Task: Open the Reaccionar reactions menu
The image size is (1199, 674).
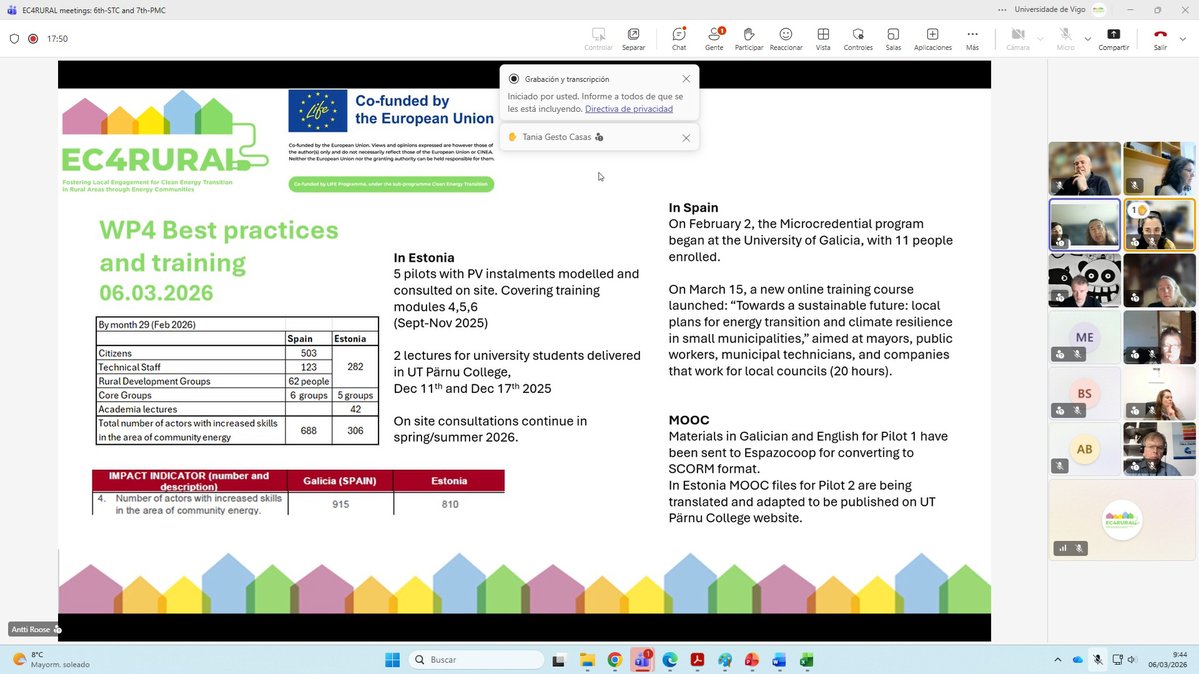Action: (x=785, y=35)
